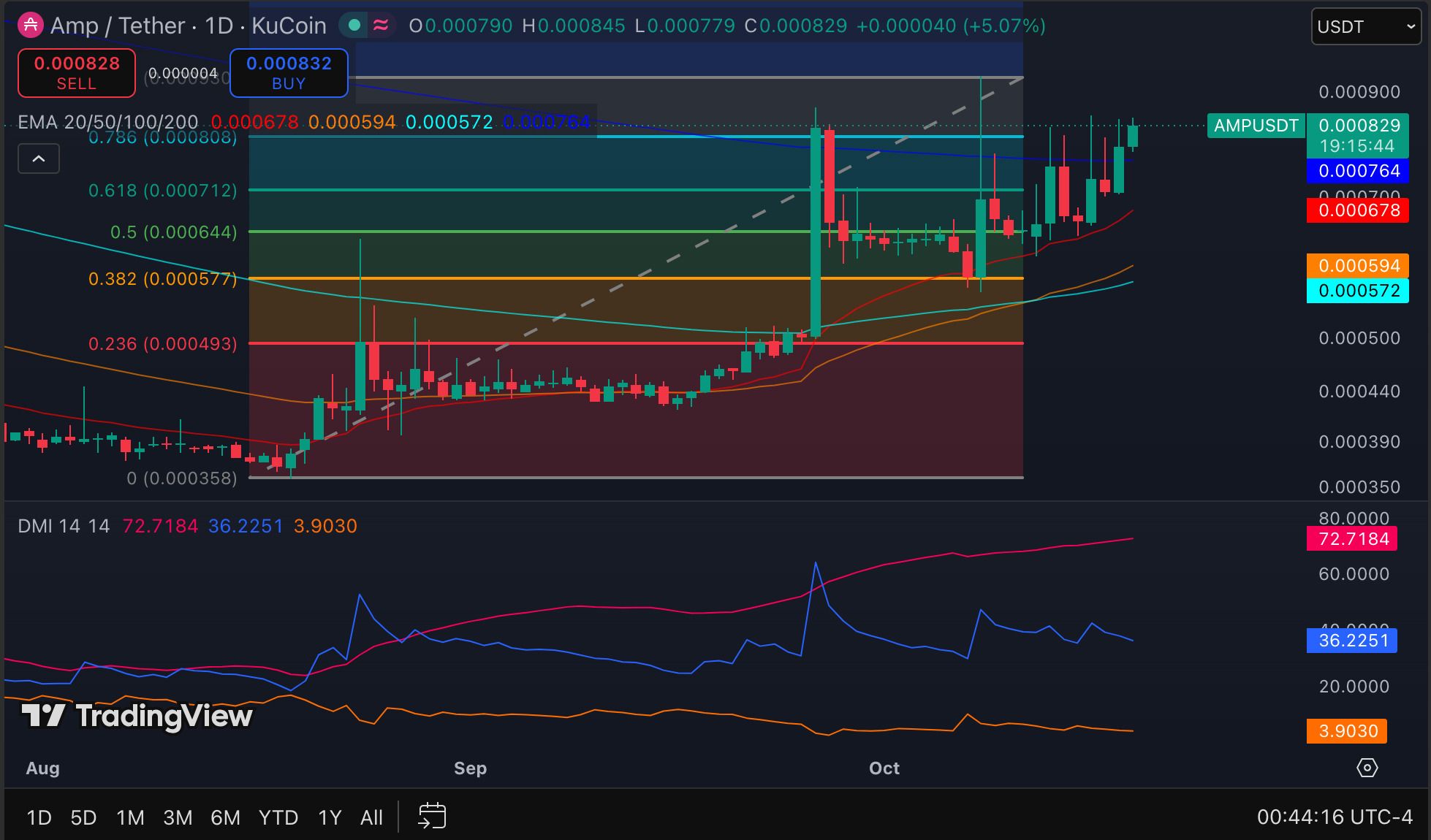Select the 6M time range
The image size is (1431, 840).
[x=225, y=817]
